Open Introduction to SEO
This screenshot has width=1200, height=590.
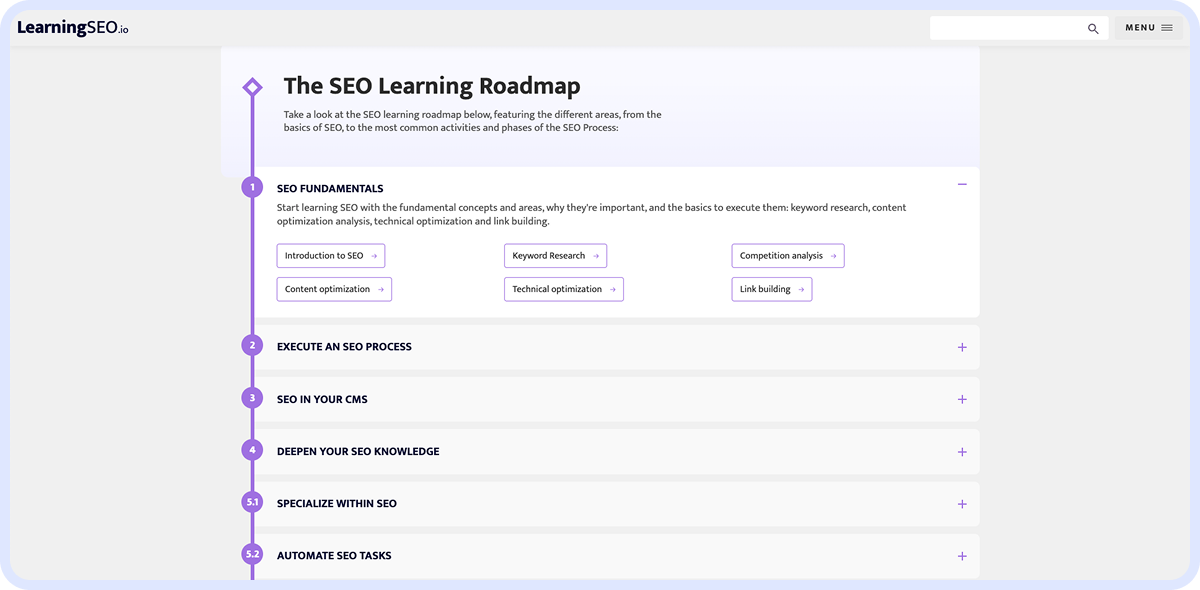(x=330, y=255)
